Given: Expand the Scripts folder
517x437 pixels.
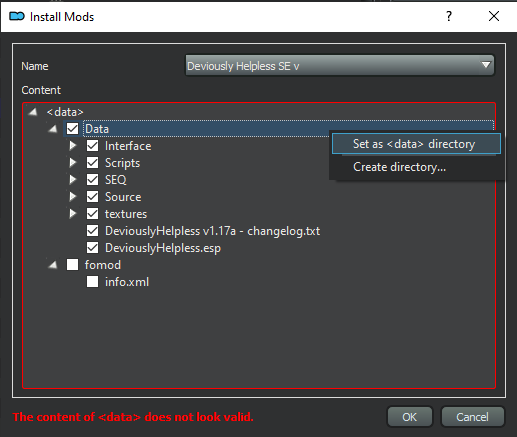Looking at the screenshot, I should point(72,163).
